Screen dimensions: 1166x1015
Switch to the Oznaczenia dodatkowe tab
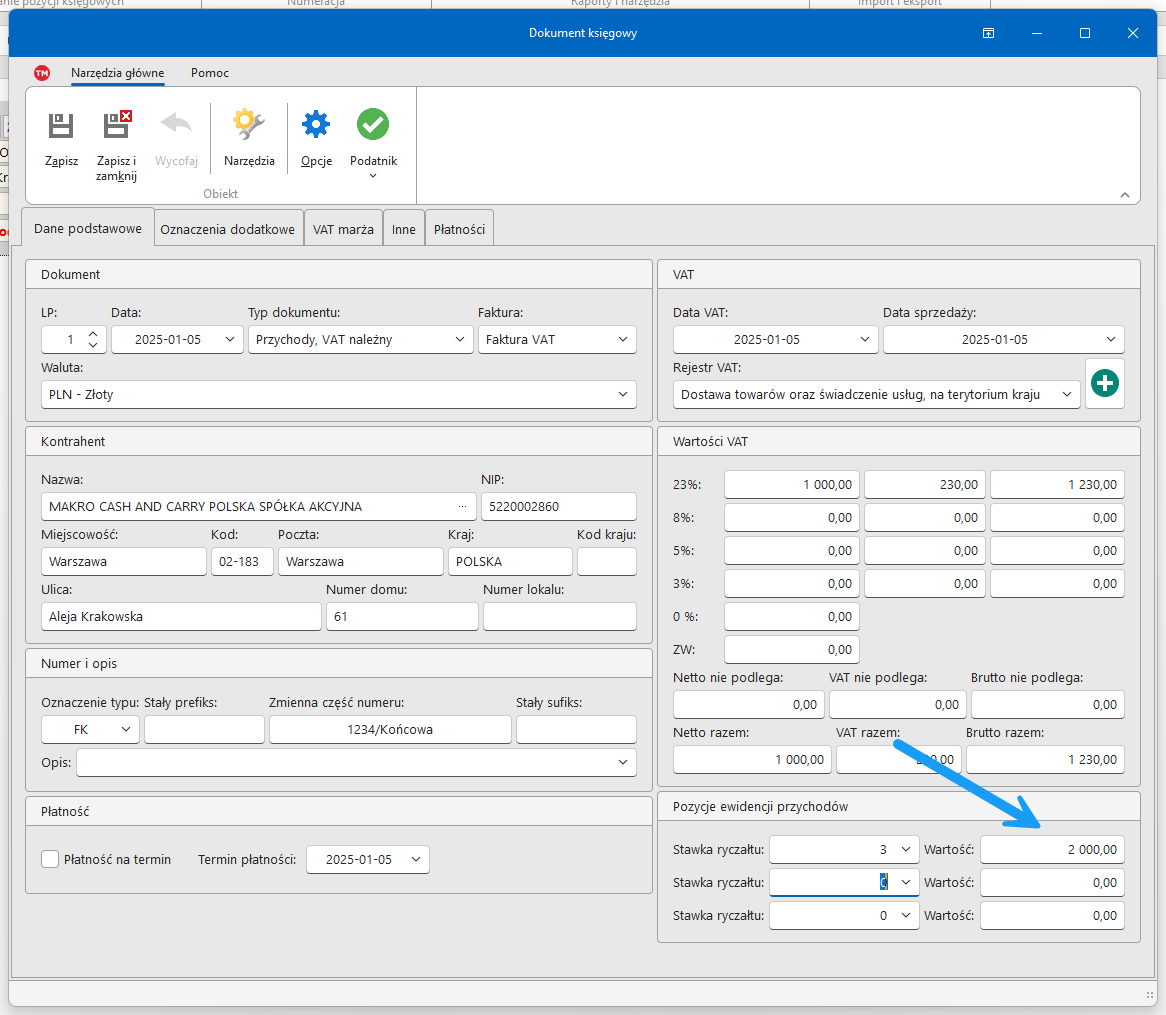point(228,229)
